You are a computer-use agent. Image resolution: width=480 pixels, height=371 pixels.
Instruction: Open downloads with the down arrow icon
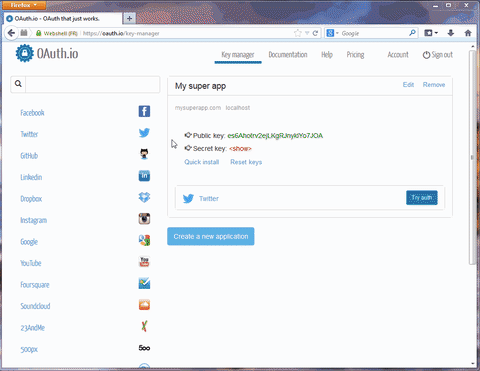(451, 33)
